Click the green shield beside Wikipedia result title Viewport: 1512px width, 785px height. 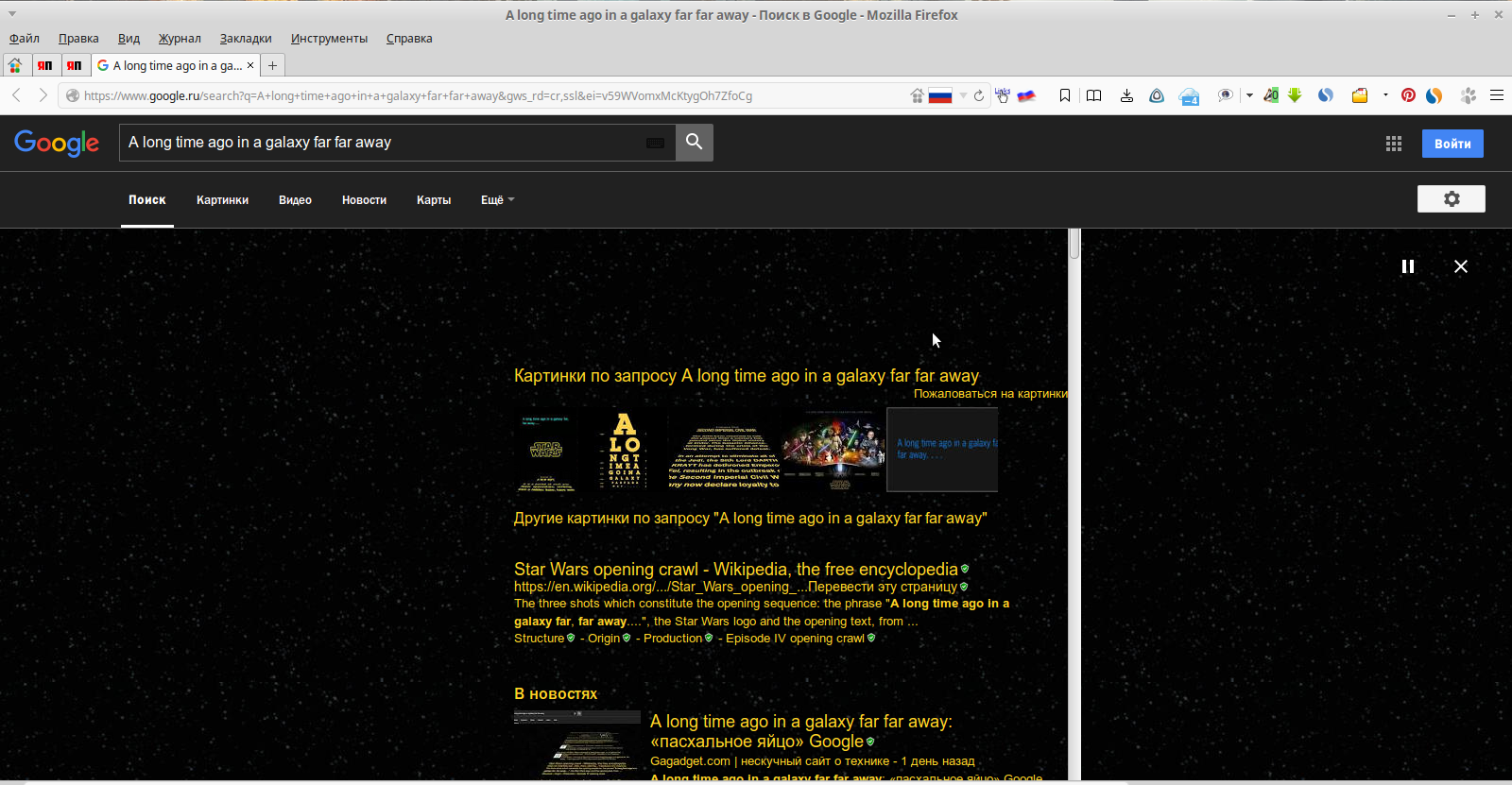coord(965,569)
